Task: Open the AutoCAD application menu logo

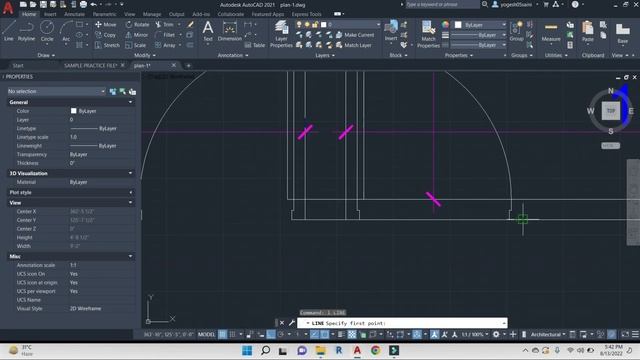Action: point(8,7)
